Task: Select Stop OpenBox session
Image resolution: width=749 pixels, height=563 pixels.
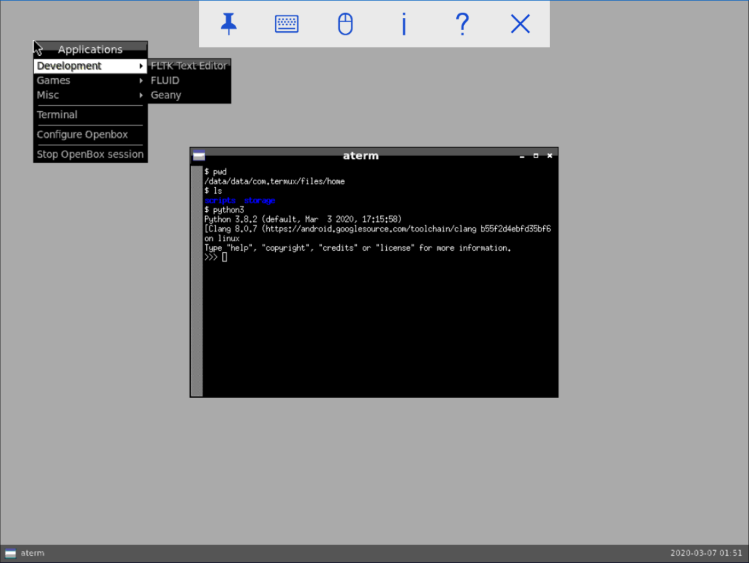Action: point(90,154)
